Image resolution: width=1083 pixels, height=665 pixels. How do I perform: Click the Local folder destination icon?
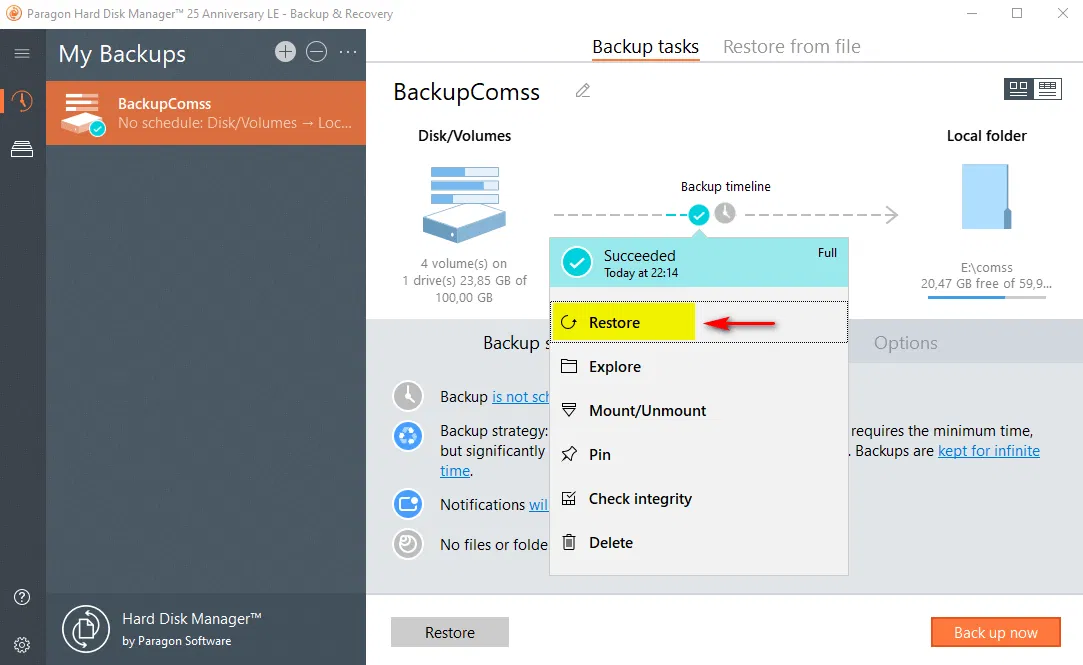986,197
